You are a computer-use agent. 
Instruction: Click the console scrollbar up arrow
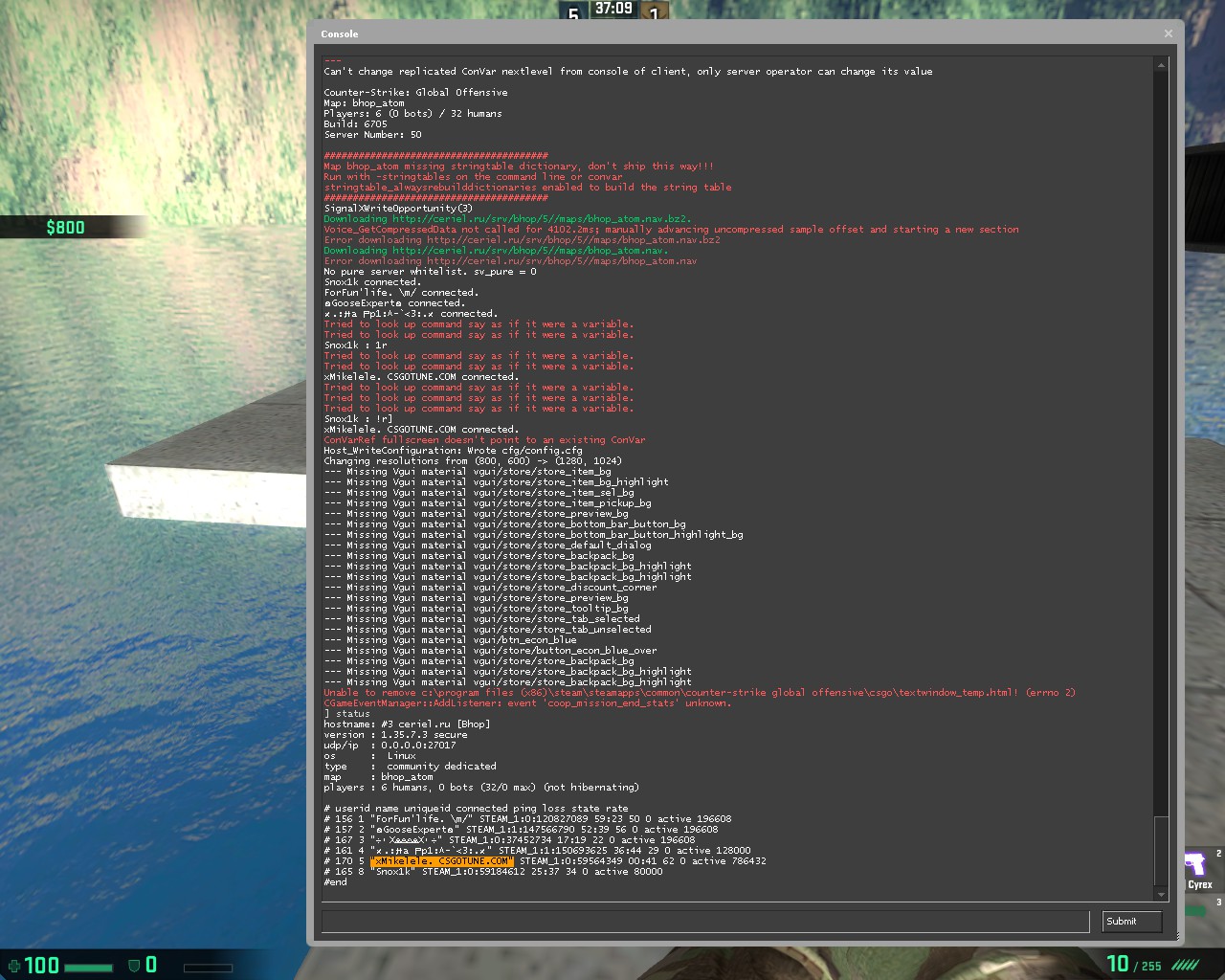[x=1161, y=66]
